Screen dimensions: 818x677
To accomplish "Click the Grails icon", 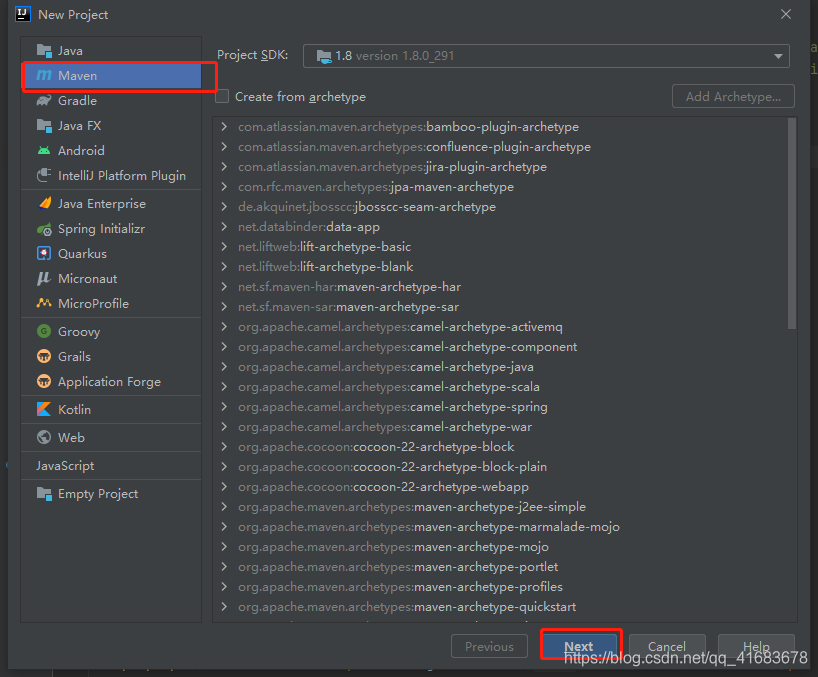I will tap(44, 356).
